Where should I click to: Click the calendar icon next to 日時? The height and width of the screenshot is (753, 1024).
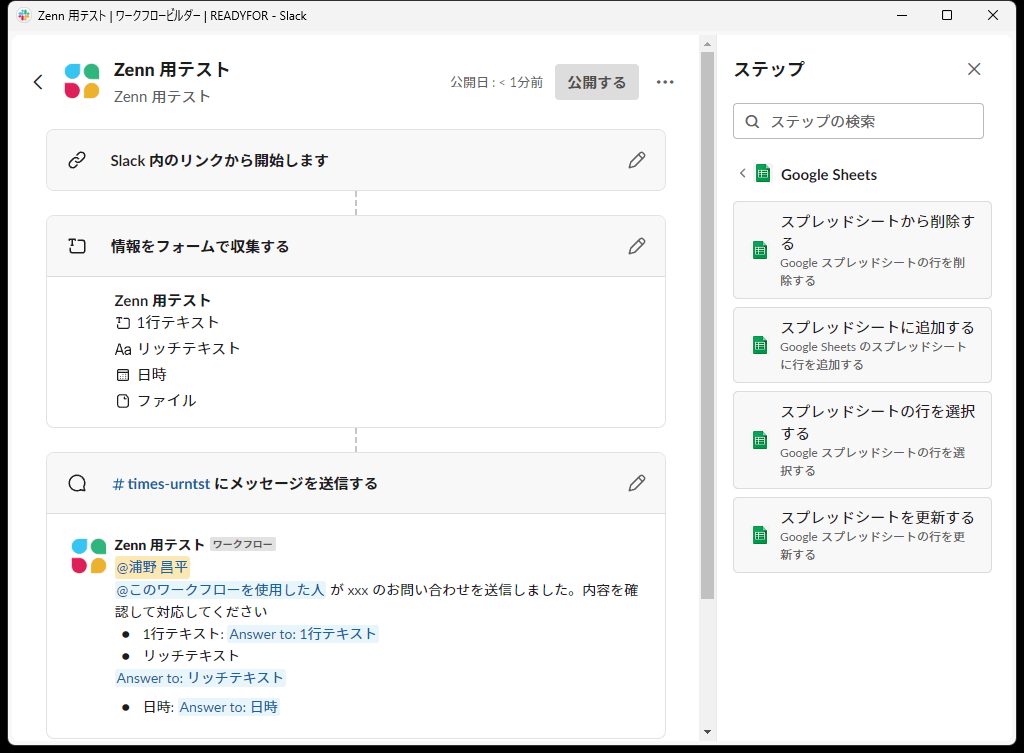point(123,375)
